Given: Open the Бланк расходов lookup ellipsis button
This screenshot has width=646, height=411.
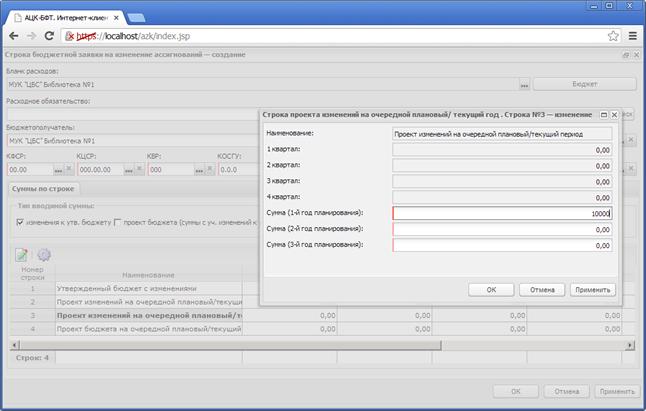Looking at the screenshot, I should pos(524,85).
